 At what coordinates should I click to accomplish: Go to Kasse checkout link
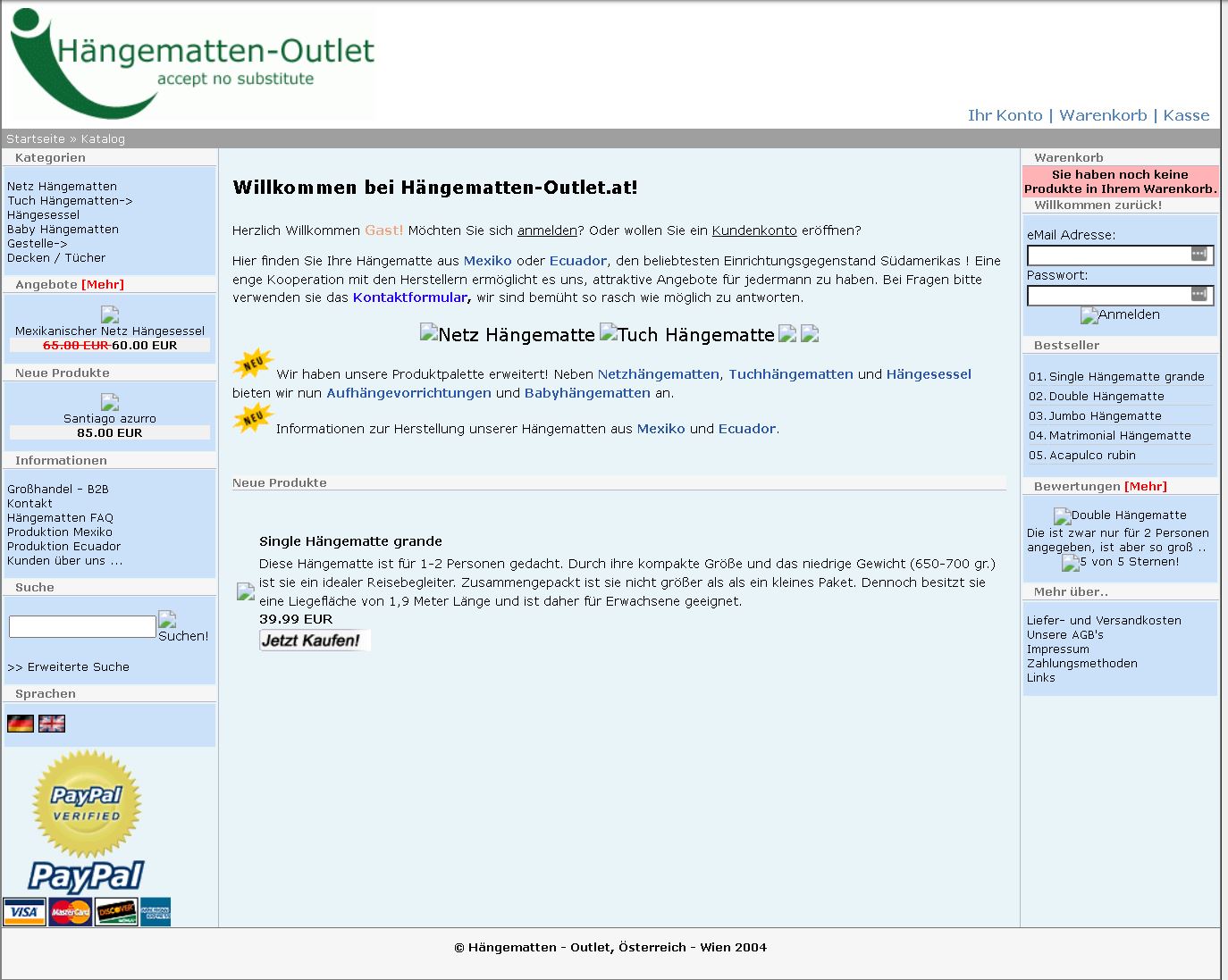click(1186, 115)
